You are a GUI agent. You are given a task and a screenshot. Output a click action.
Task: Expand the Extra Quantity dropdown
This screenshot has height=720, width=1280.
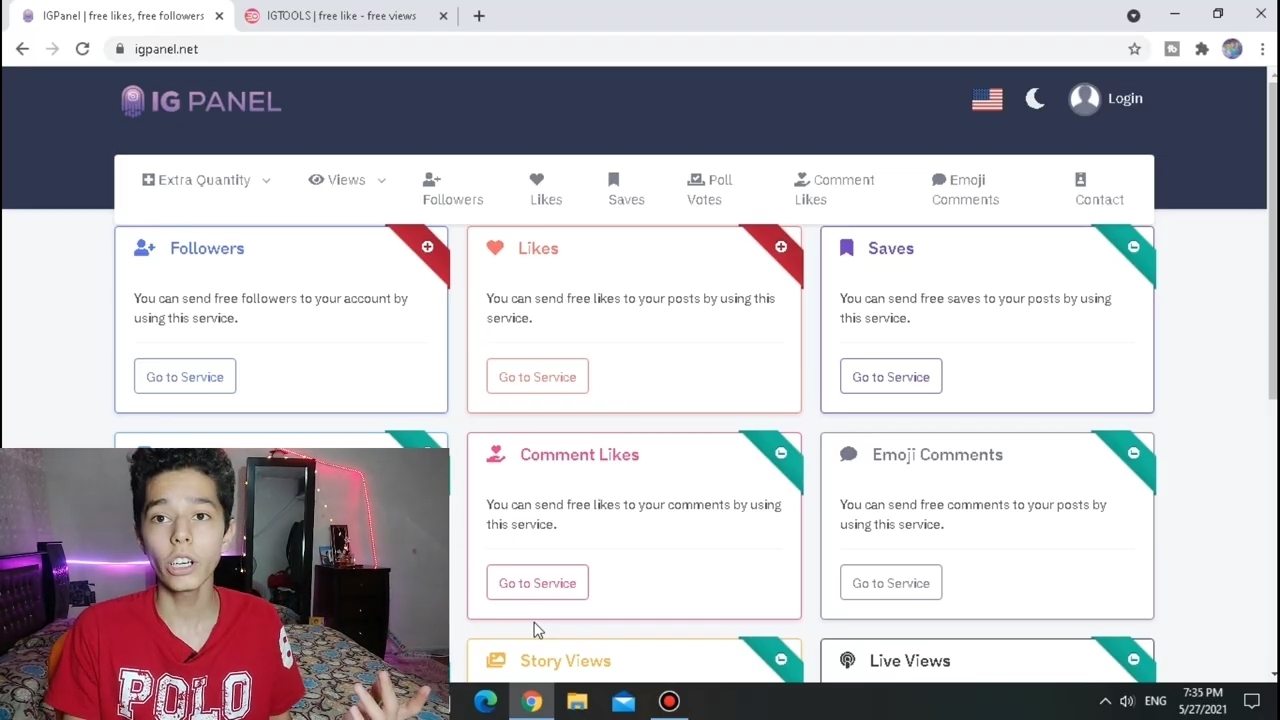pos(206,180)
